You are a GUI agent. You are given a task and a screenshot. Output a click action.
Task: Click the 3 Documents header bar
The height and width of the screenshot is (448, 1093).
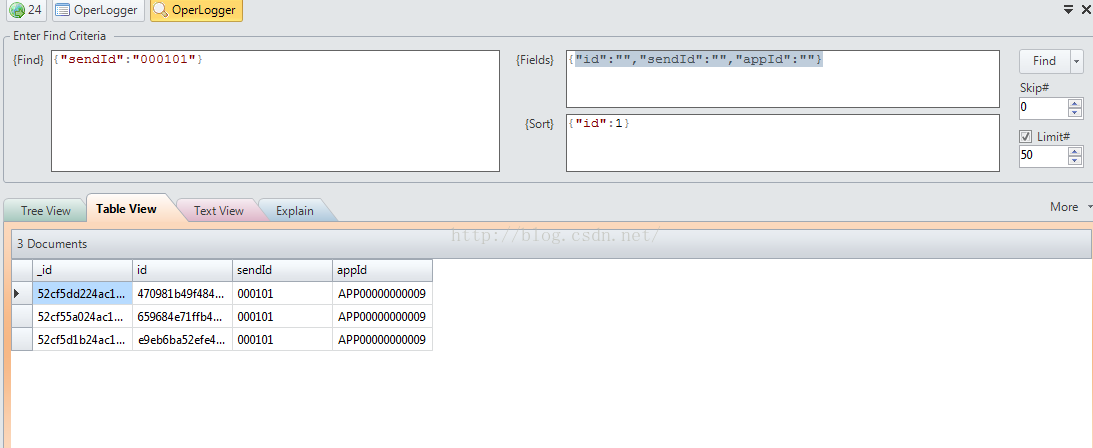[x=551, y=244]
